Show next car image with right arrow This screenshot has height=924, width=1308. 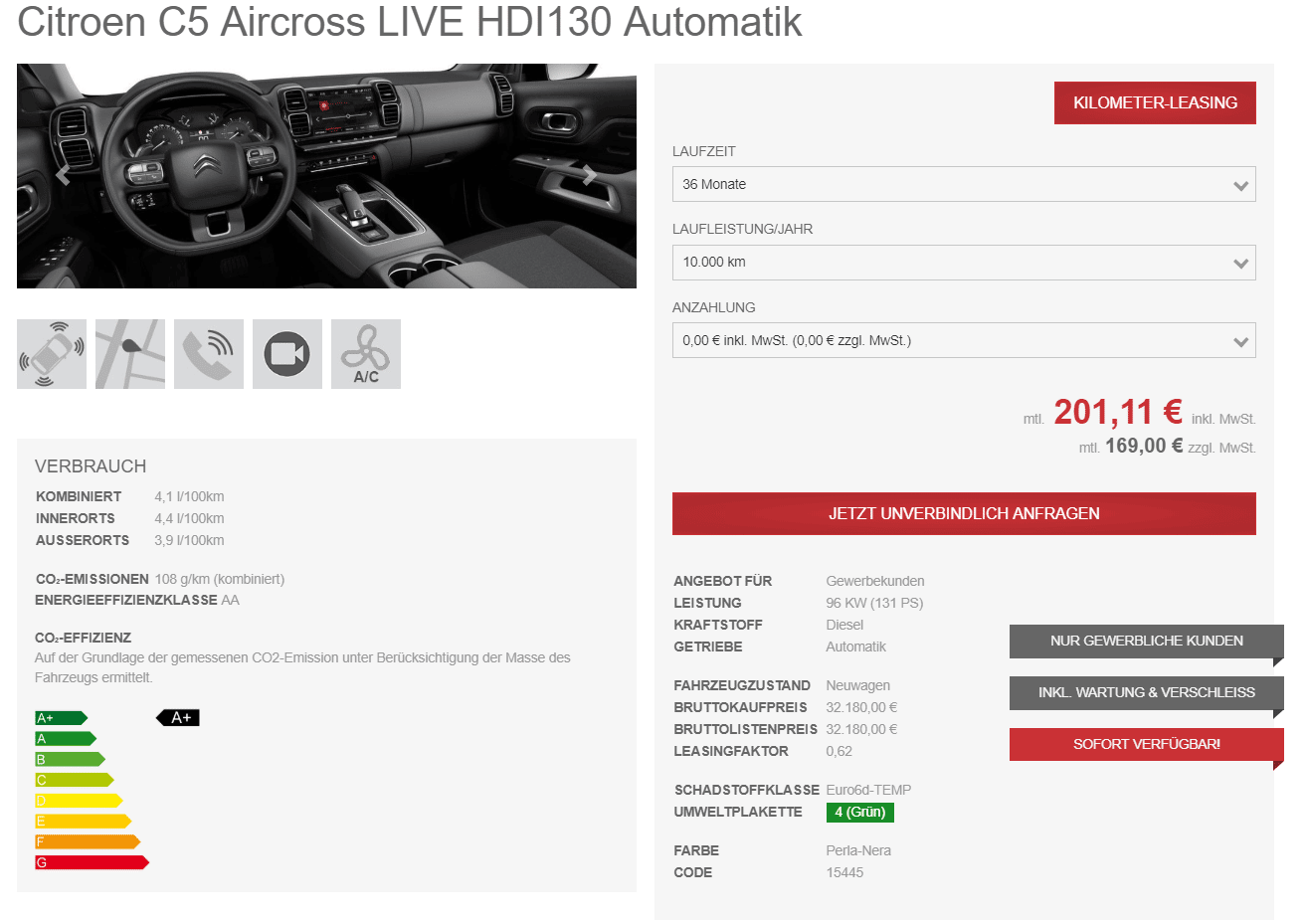point(590,176)
